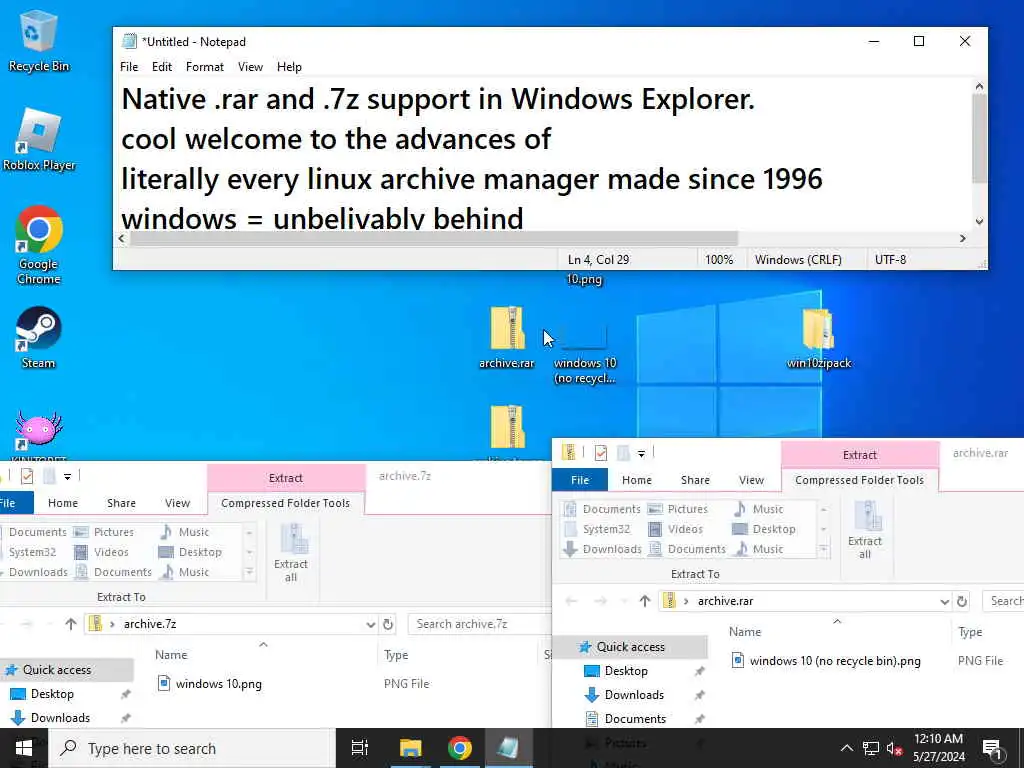
Task: Click Notepad horizontal scroll right arrow
Action: 963,238
